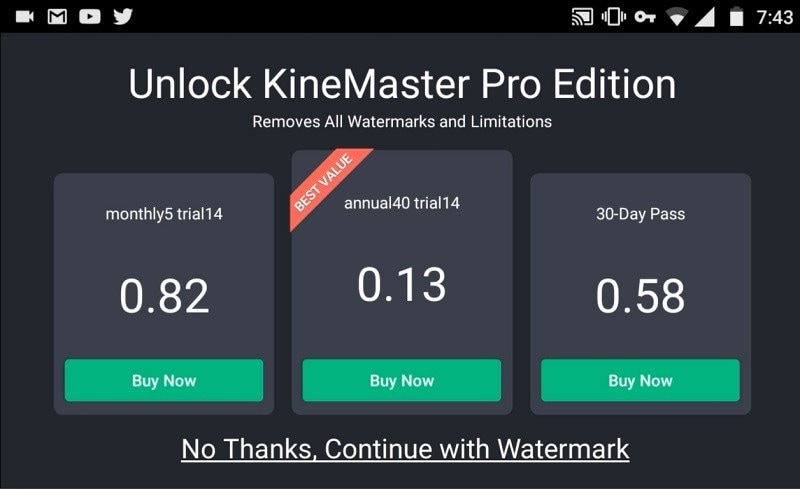Select the 0.82 price on monthly card
800x490 pixels.
click(x=164, y=296)
